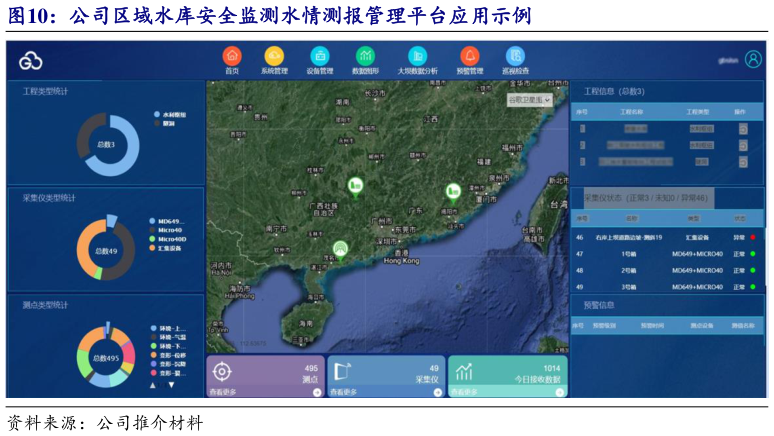Click the pink segment of 测点类型 donut
The width and height of the screenshot is (774, 436).
coord(129,354)
